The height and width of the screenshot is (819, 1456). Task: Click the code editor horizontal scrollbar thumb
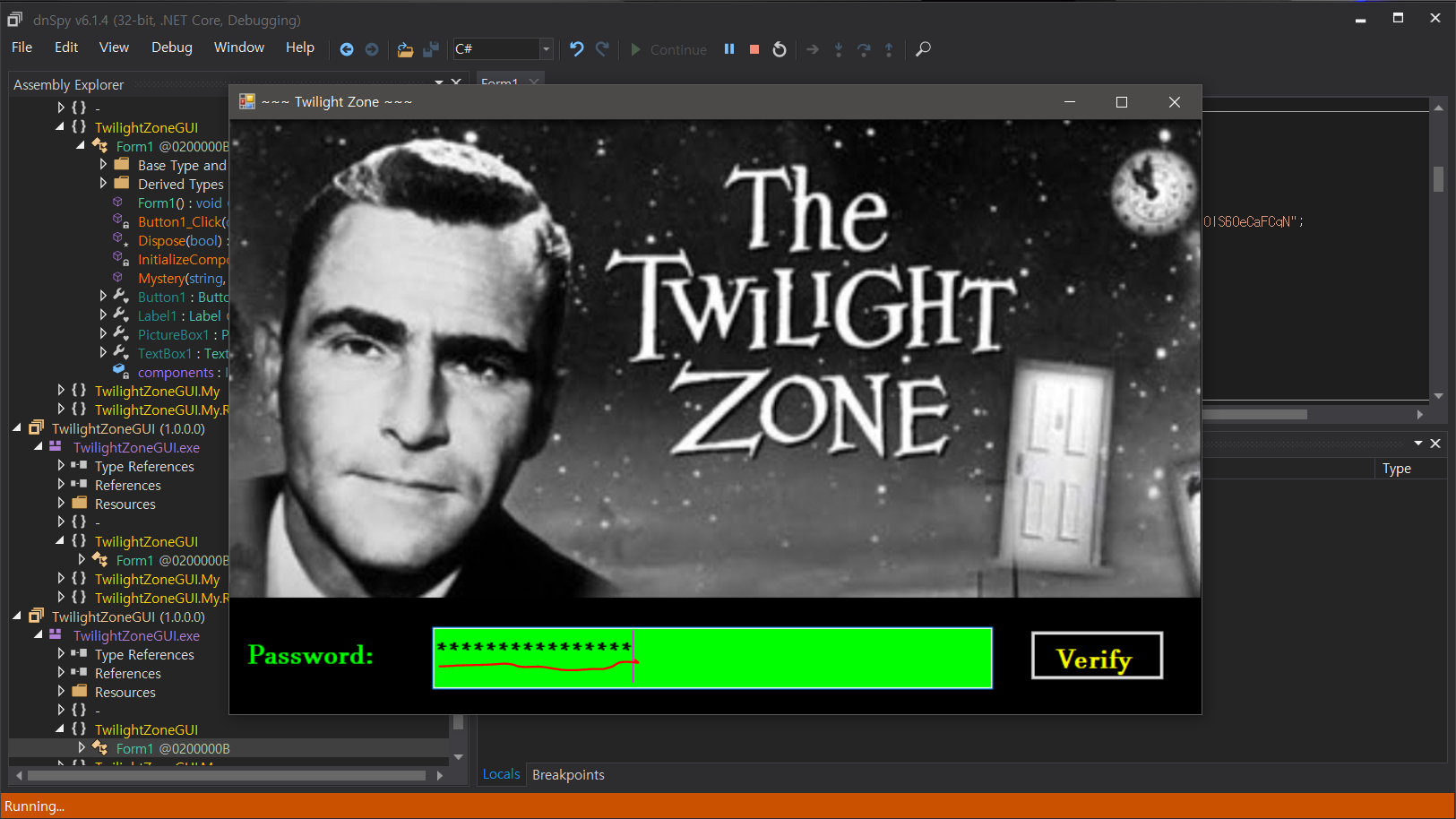(x=1254, y=414)
